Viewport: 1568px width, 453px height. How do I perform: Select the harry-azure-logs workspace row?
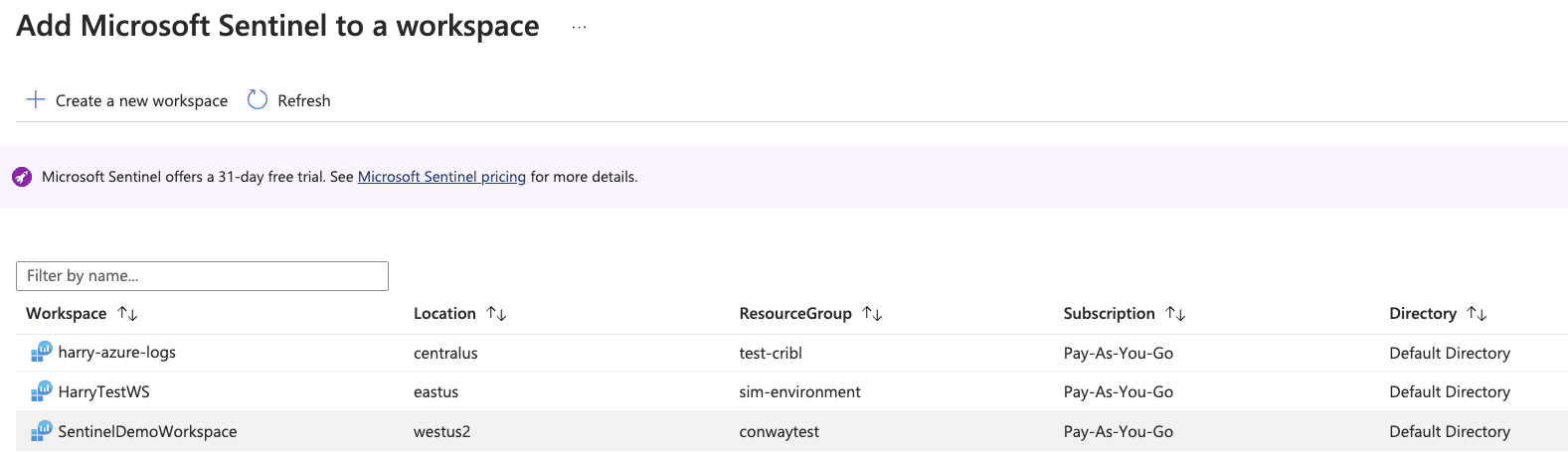coord(116,353)
